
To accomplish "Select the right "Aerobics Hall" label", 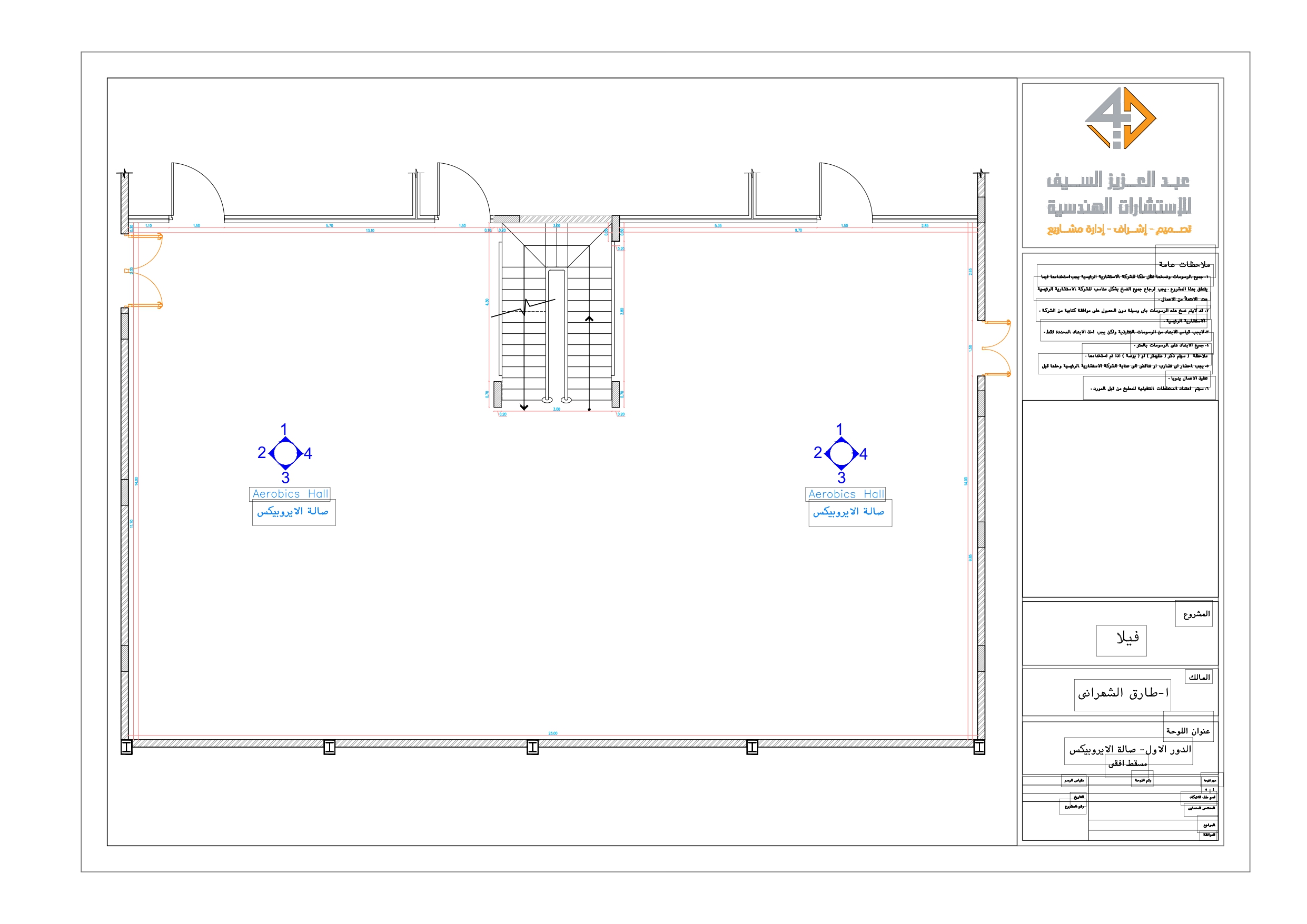I will (846, 494).
